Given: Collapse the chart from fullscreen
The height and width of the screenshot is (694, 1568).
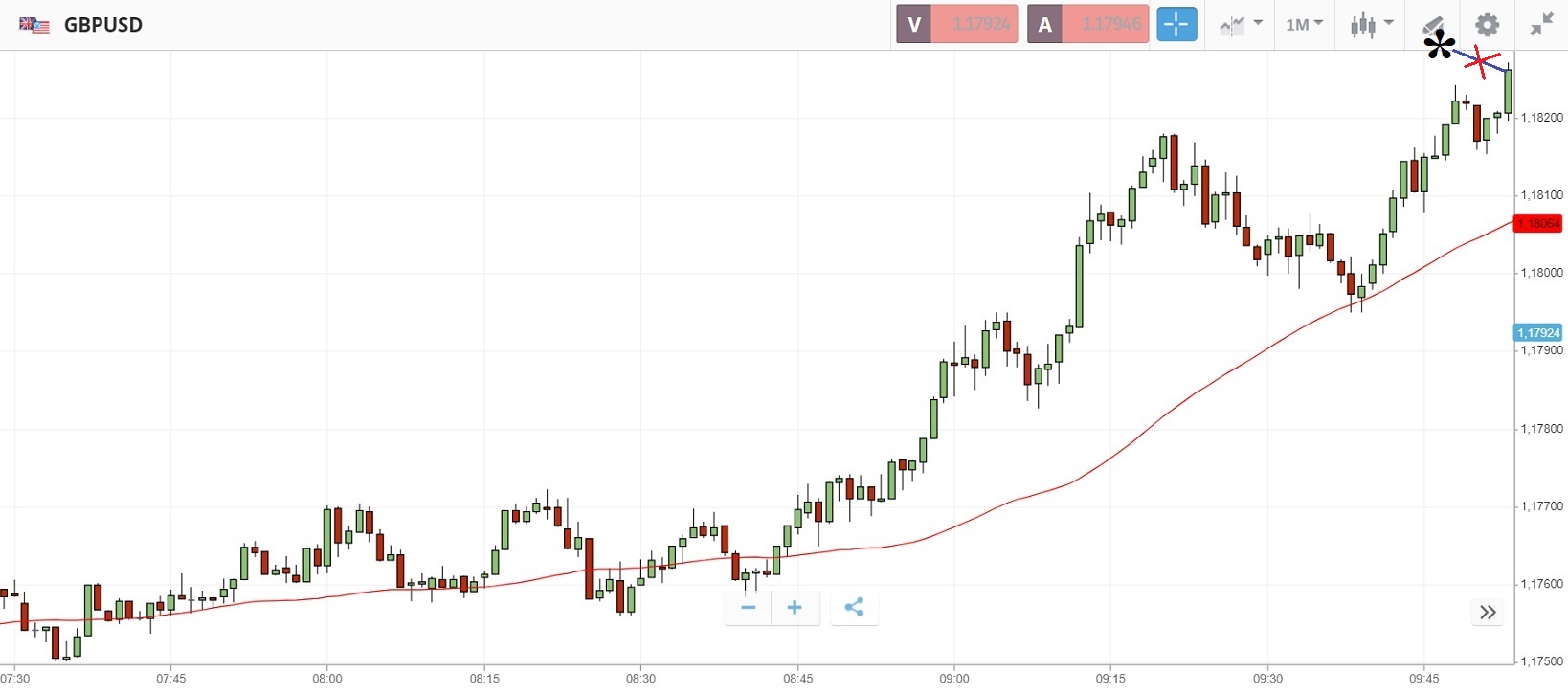Looking at the screenshot, I should [1541, 25].
